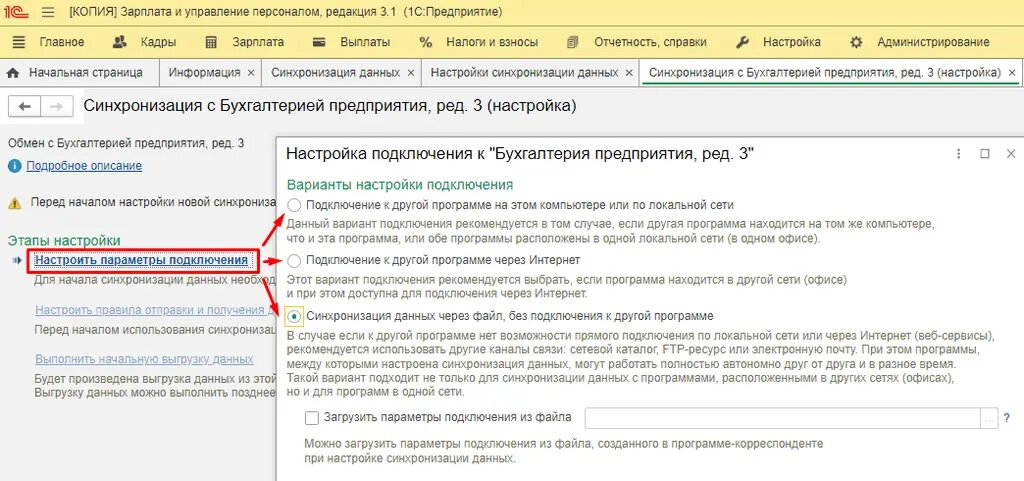Click the text Обмен с Бухгалтерией предприятия, ред. 3
Screen dimensions: 1024x481
[x=126, y=143]
